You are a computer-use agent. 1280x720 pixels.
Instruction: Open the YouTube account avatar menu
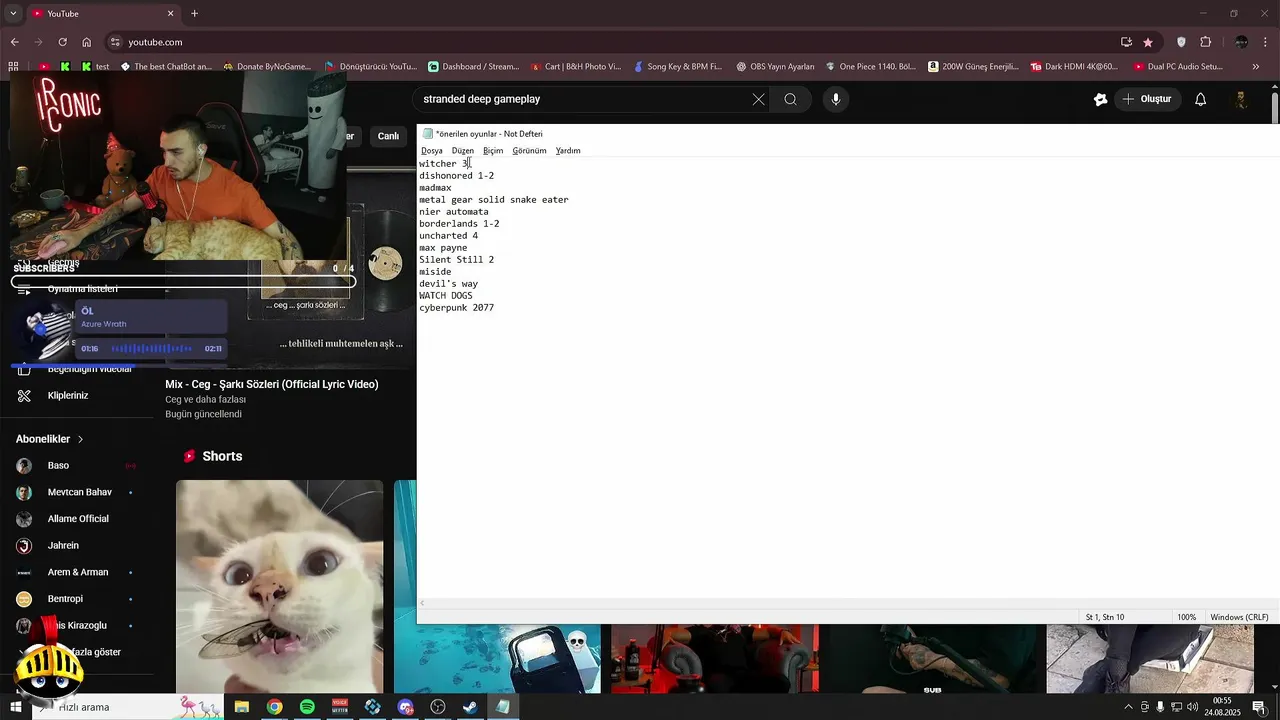point(1241,99)
